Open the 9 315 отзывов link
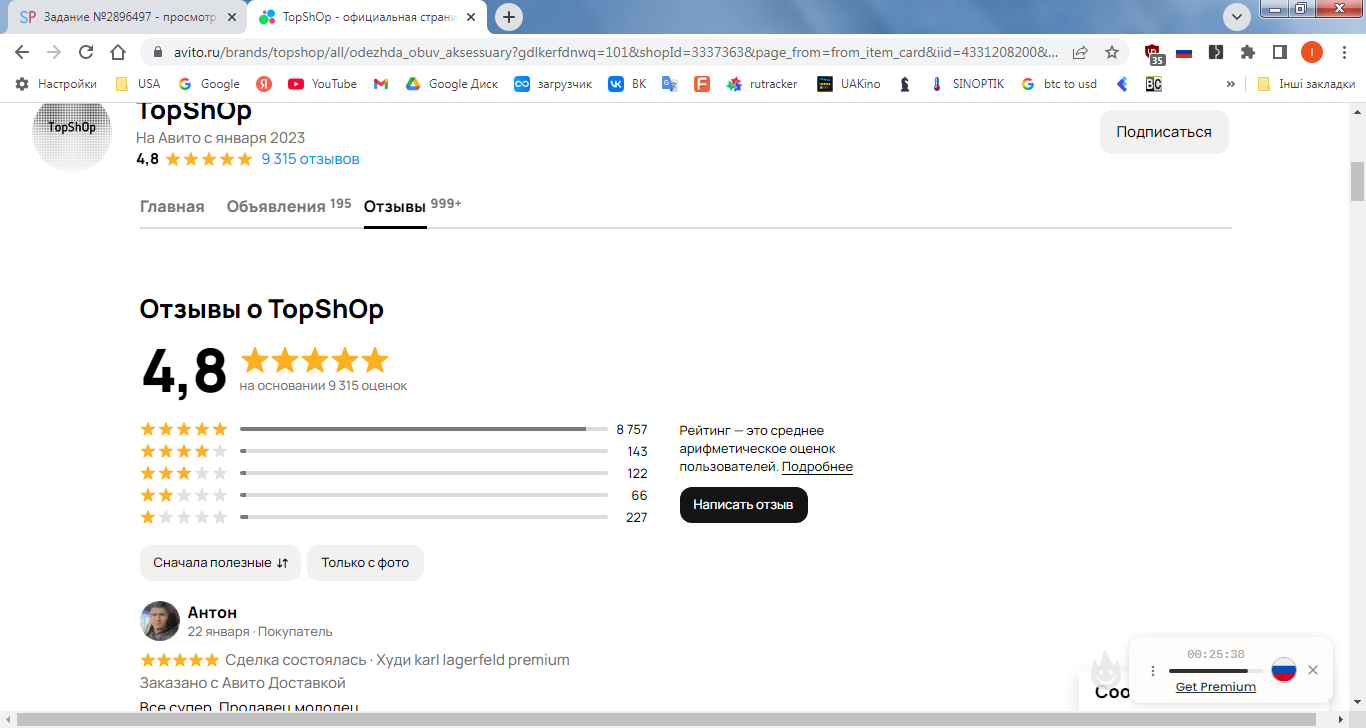 point(310,159)
